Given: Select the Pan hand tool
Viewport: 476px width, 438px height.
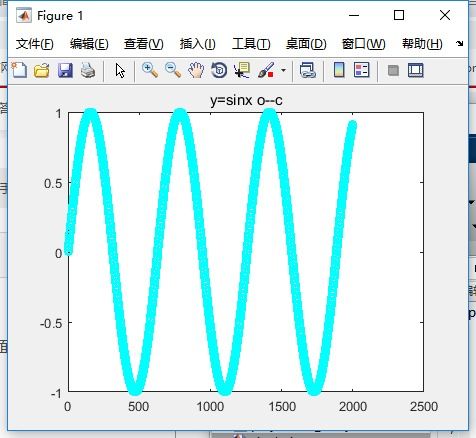Looking at the screenshot, I should click(196, 70).
